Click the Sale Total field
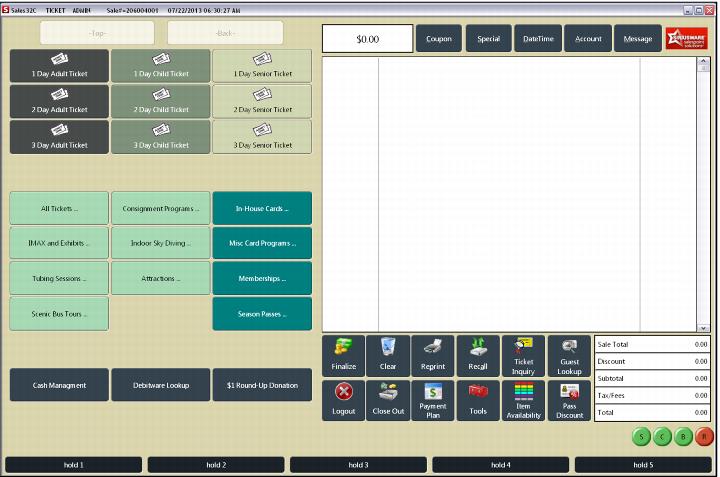 (652, 344)
